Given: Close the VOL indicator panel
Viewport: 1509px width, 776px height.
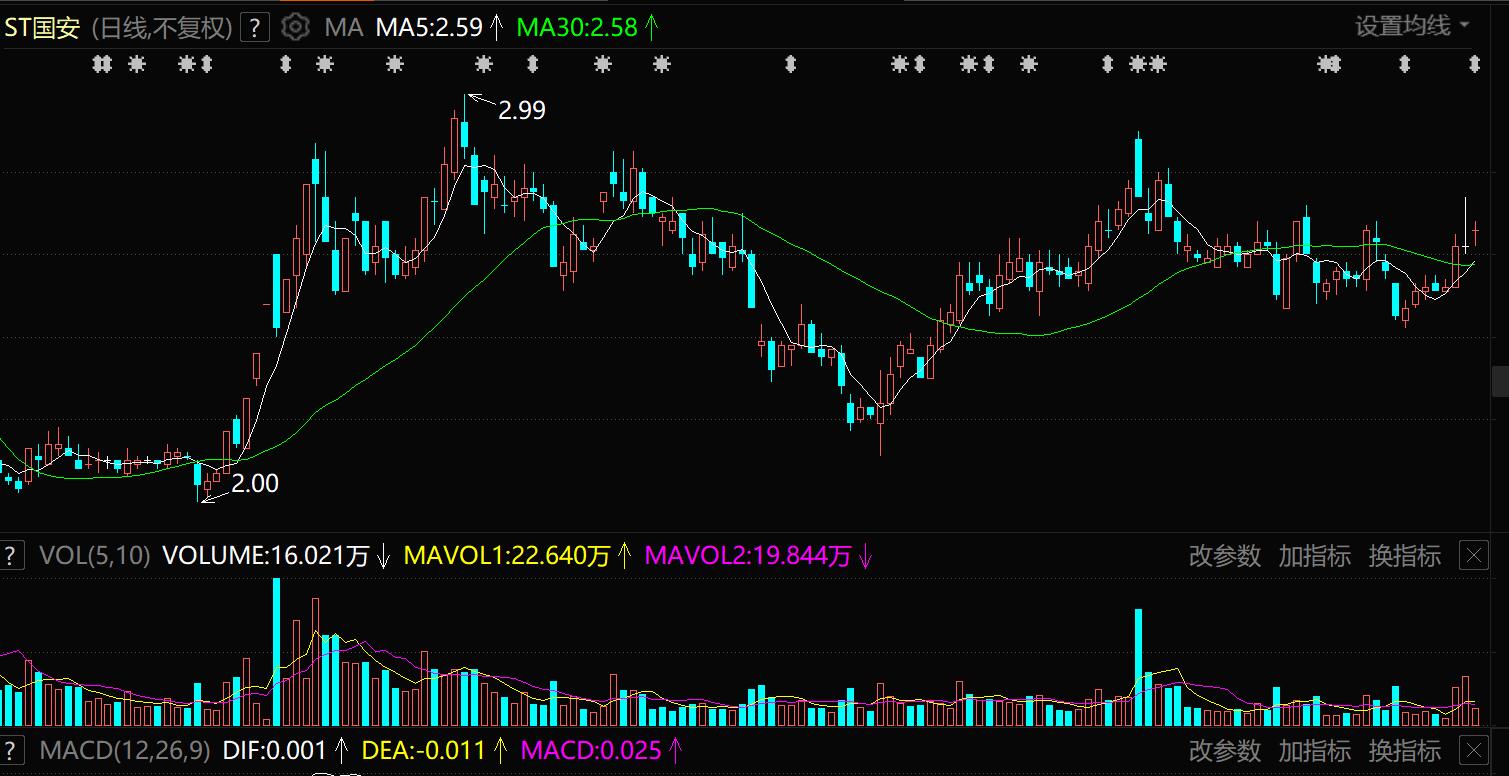Looking at the screenshot, I should (x=1474, y=556).
